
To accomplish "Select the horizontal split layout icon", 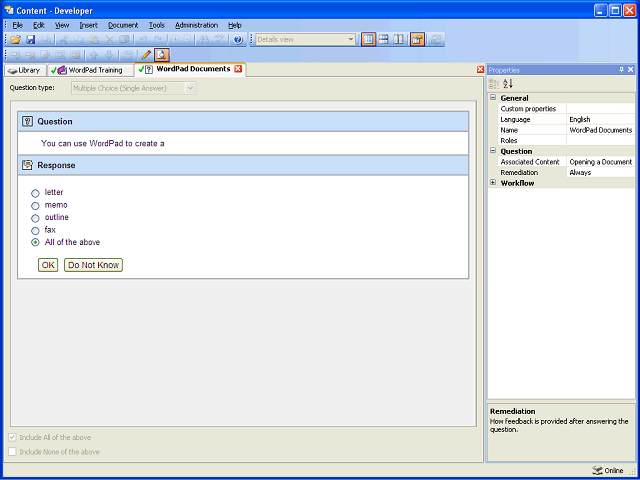I will pyautogui.click(x=383, y=40).
